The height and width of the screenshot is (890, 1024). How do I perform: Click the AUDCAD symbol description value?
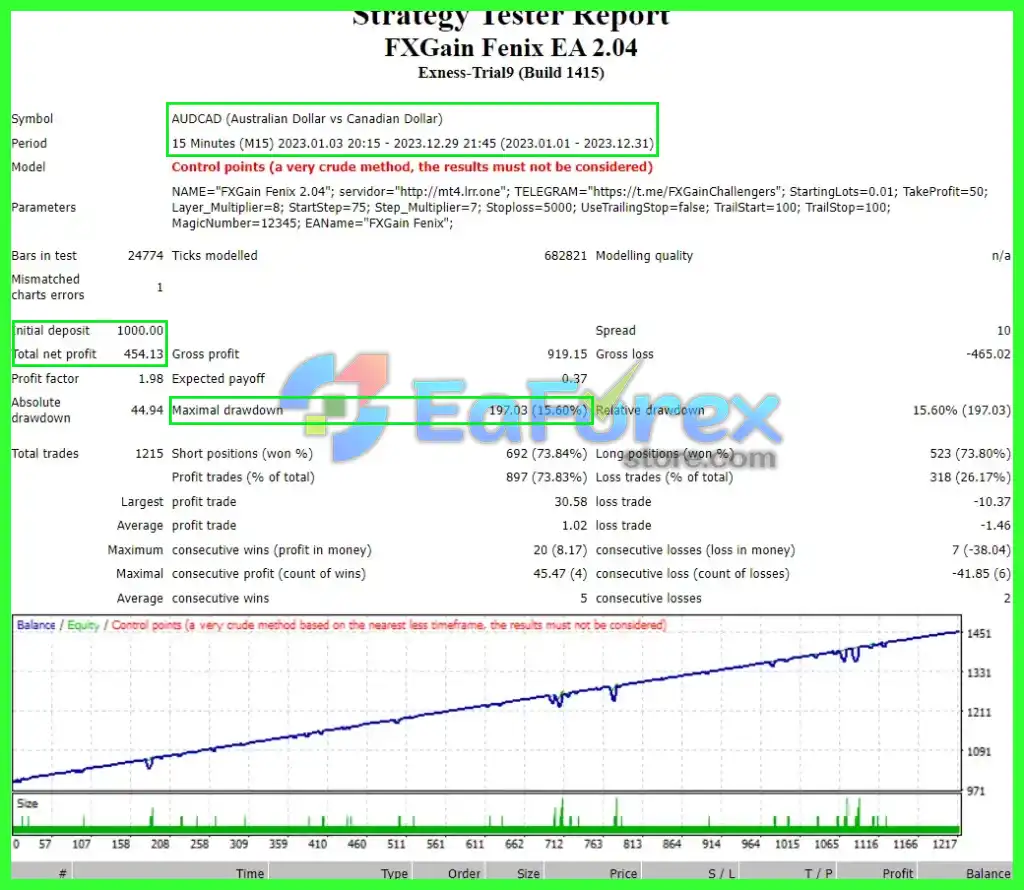tap(307, 119)
